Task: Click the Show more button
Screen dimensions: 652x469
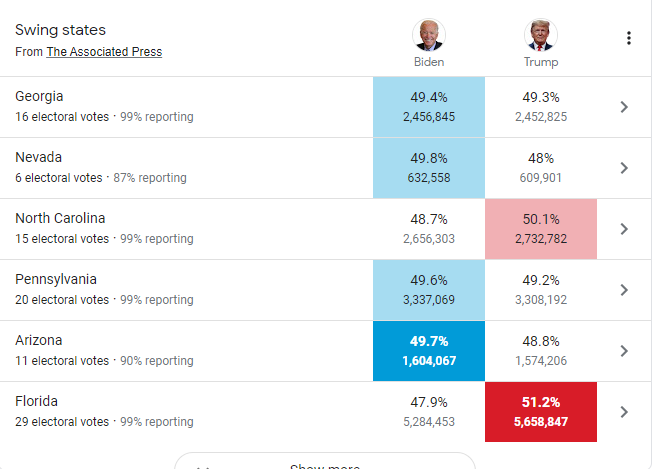Action: 325,462
